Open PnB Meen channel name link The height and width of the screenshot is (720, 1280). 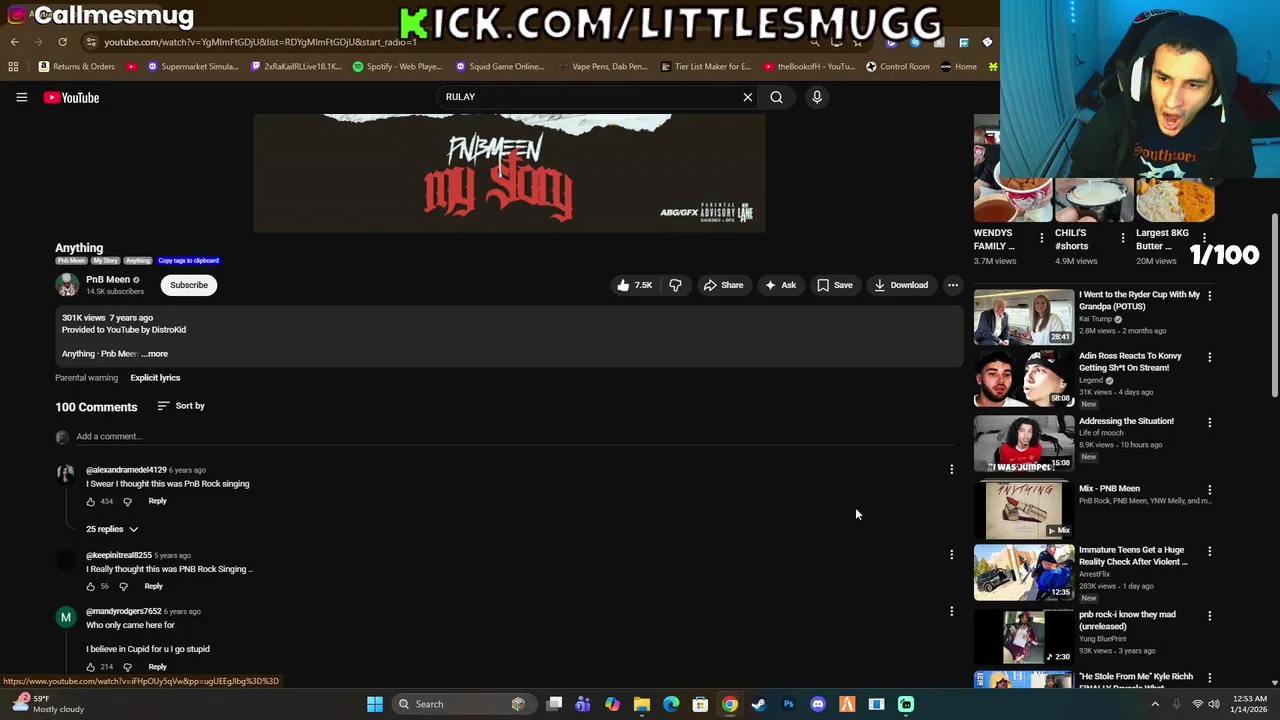(108, 280)
